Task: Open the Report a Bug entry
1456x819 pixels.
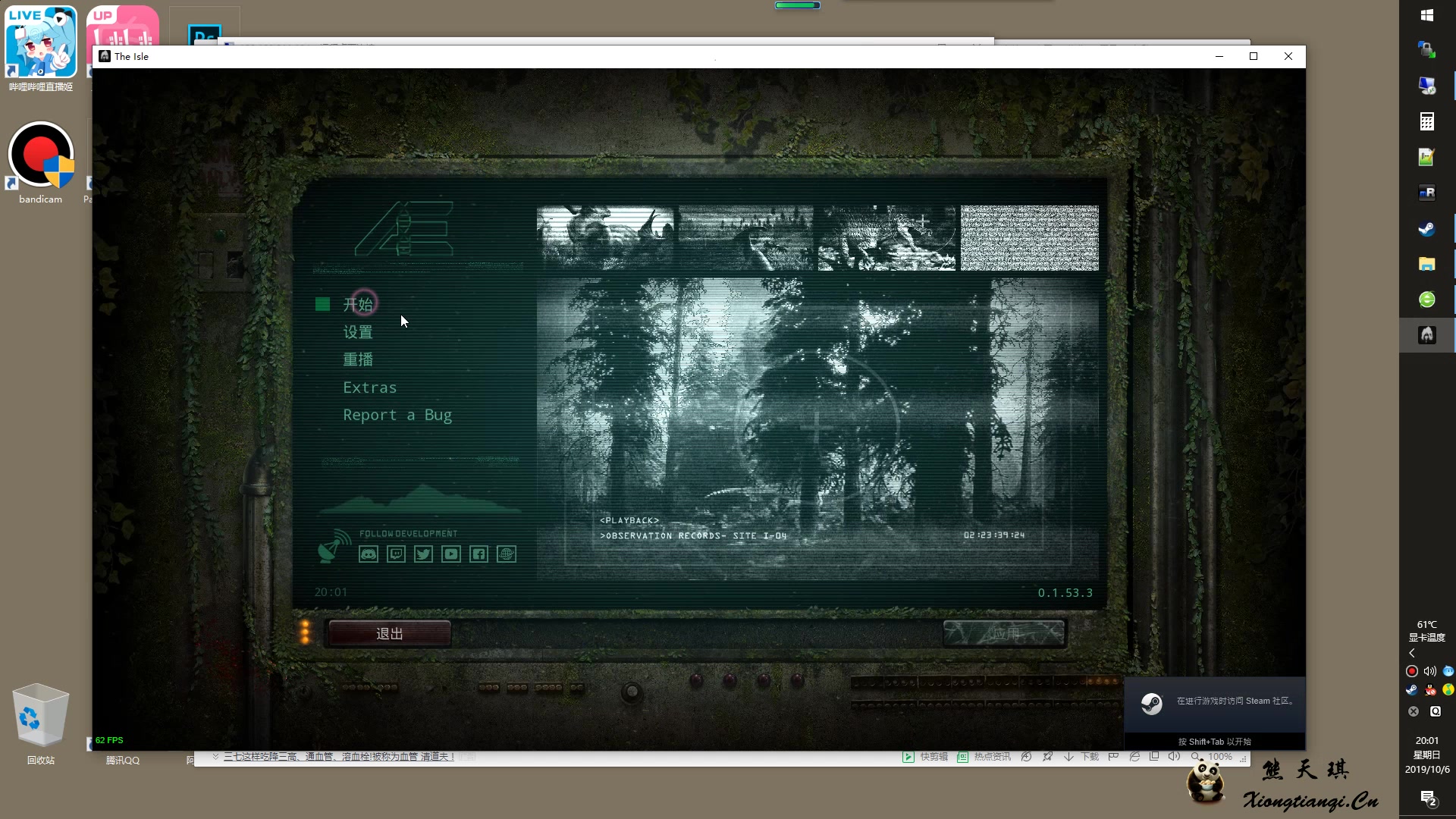Action: 397,415
